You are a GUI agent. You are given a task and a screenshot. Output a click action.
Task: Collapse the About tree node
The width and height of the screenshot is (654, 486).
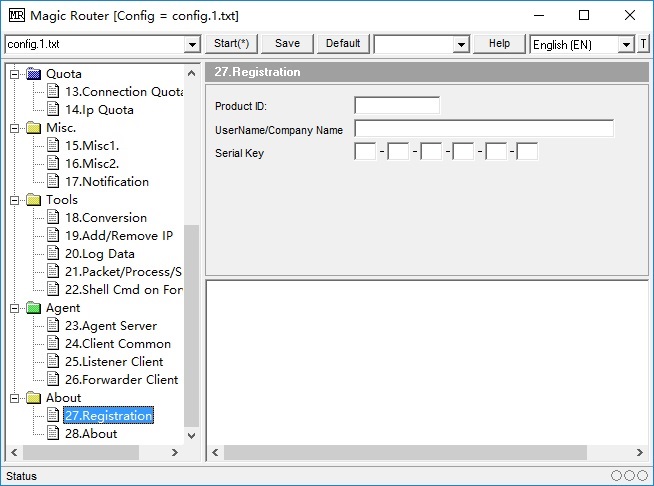(15, 398)
